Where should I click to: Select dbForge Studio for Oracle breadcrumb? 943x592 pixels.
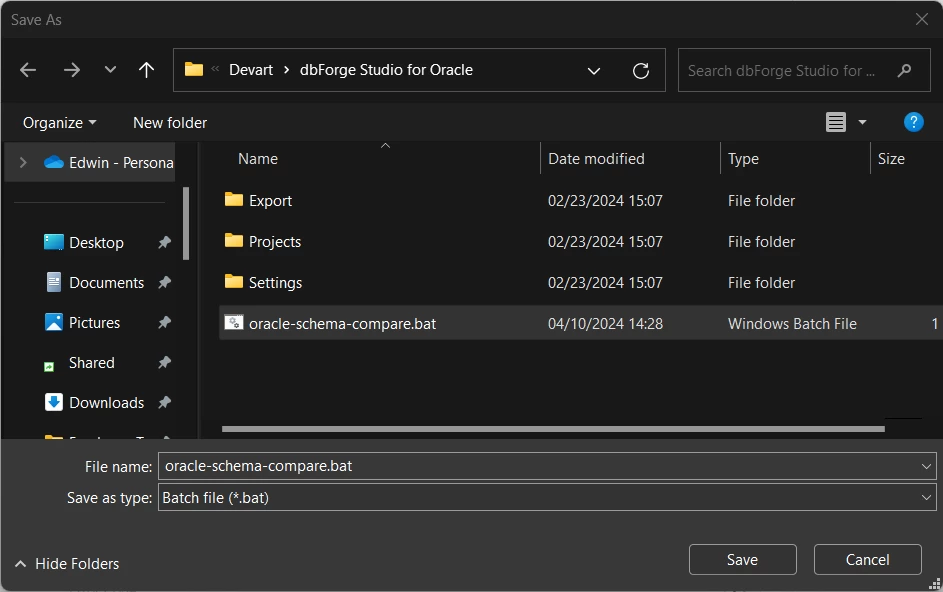(x=386, y=70)
